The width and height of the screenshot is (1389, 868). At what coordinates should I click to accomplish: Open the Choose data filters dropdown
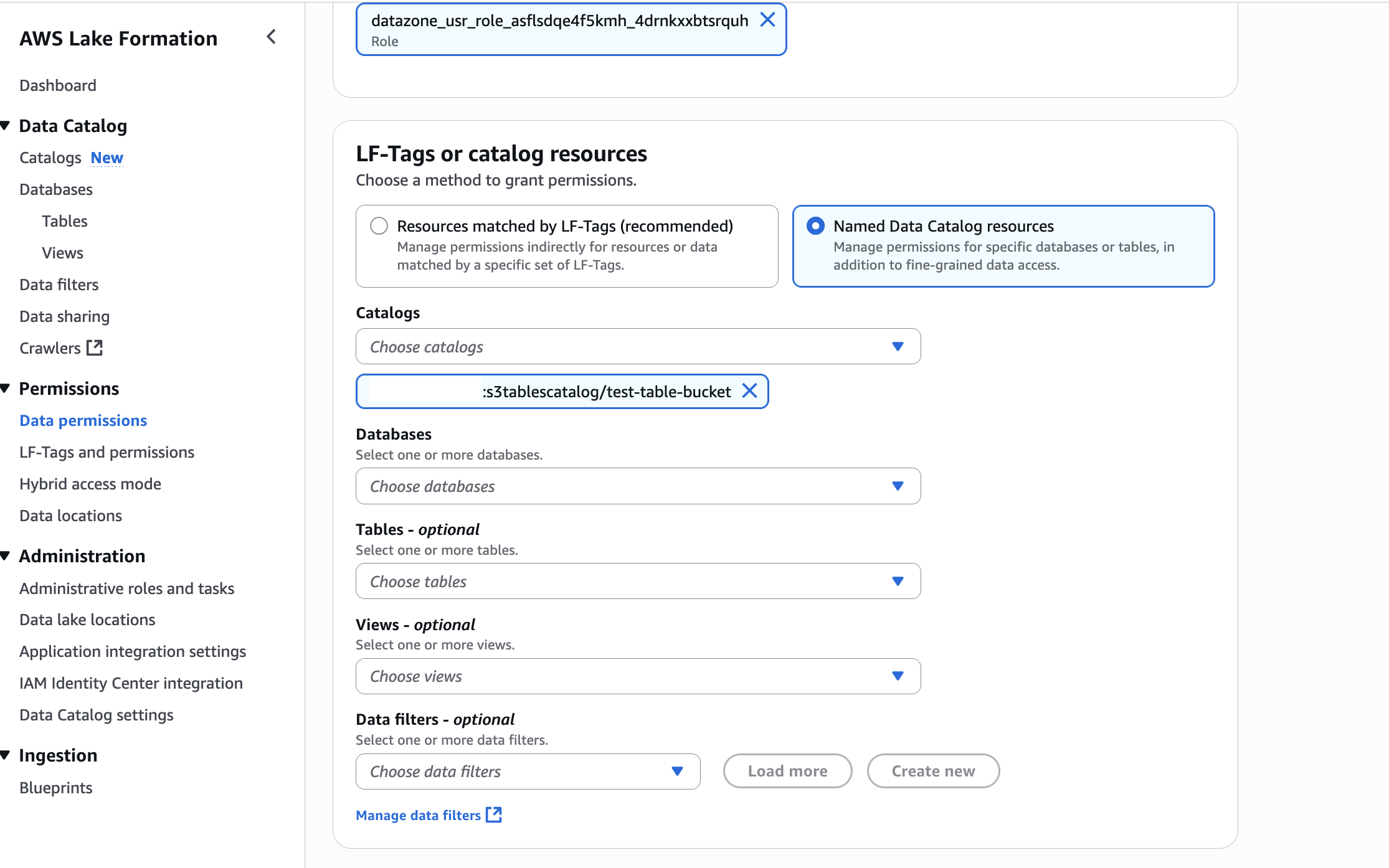click(x=528, y=771)
